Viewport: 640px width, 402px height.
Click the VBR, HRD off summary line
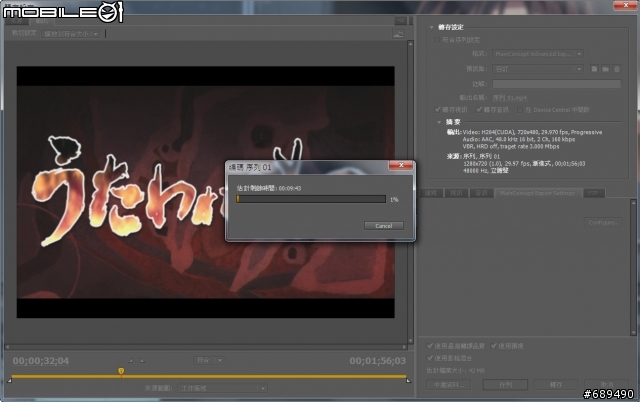[511, 146]
